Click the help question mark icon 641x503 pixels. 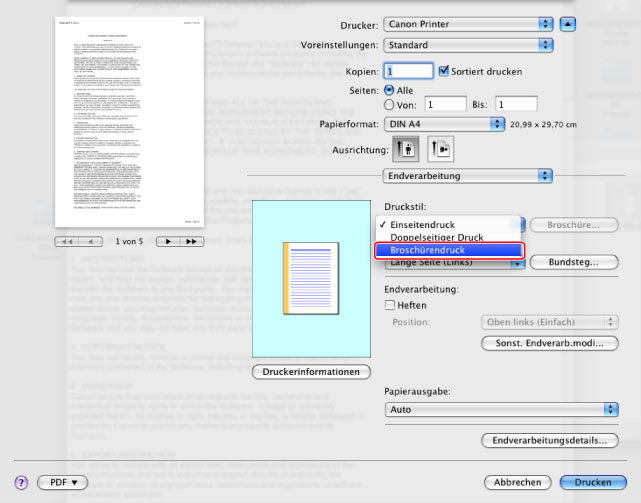pyautogui.click(x=20, y=482)
